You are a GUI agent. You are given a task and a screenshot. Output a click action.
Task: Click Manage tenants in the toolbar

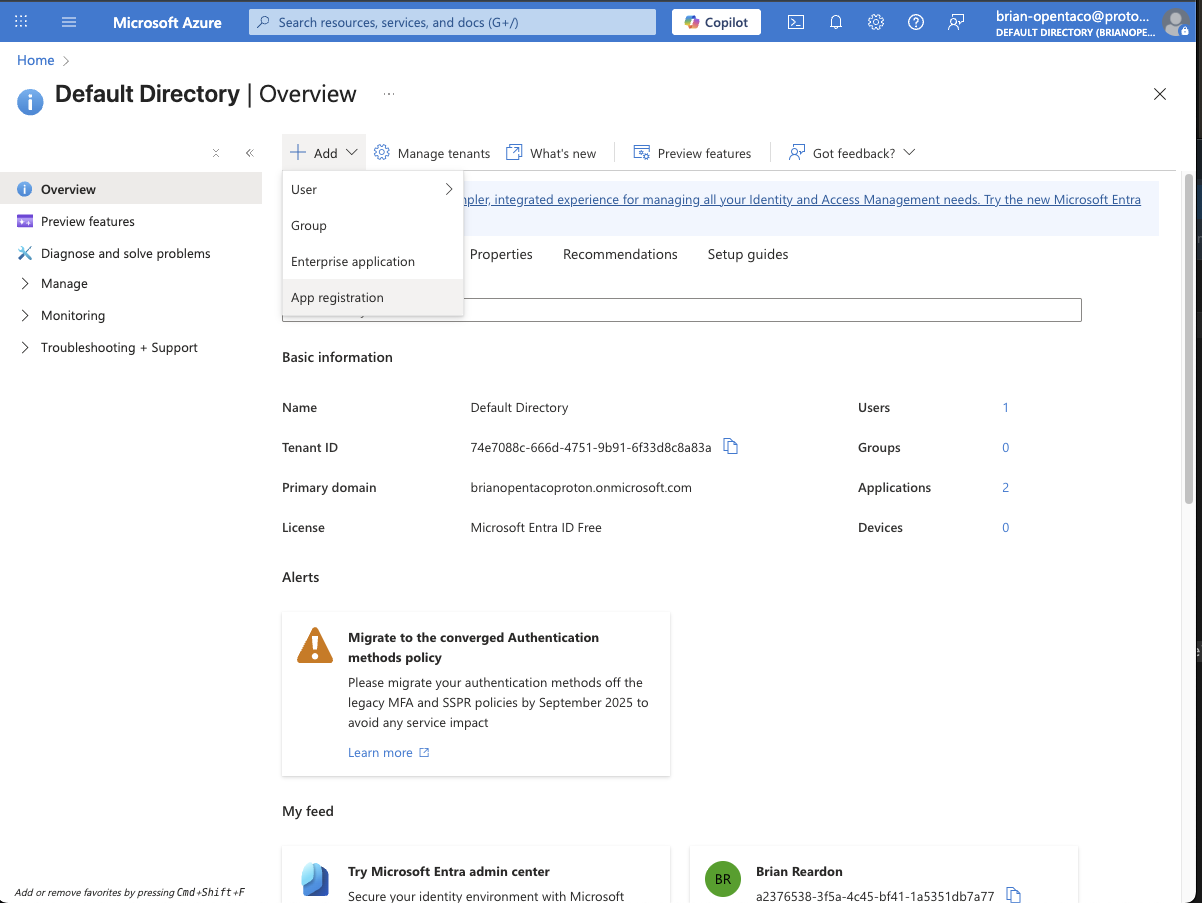point(432,153)
